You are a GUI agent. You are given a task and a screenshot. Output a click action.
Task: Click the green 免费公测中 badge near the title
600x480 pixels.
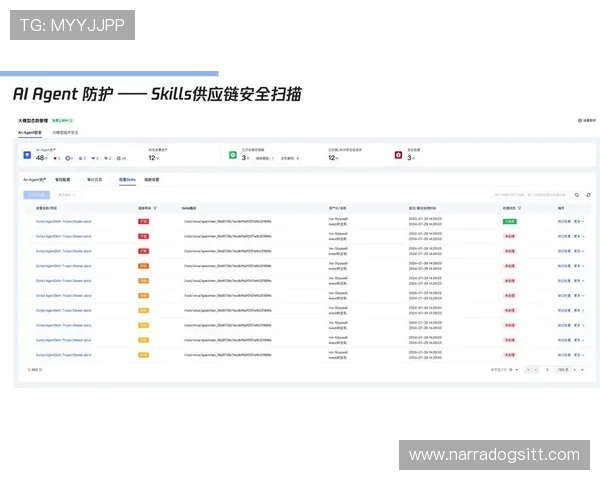[62, 121]
